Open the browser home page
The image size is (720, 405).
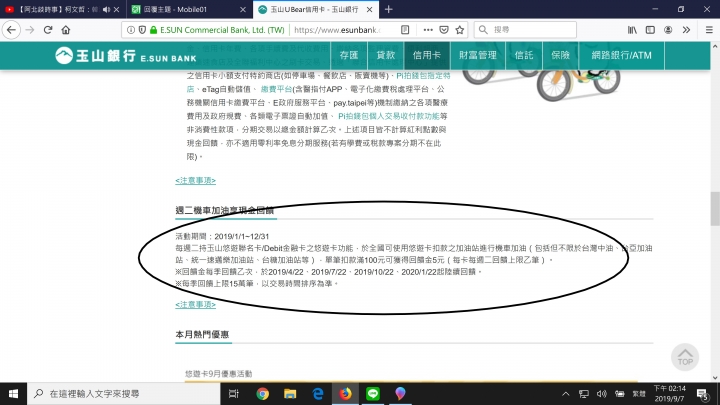point(66,30)
